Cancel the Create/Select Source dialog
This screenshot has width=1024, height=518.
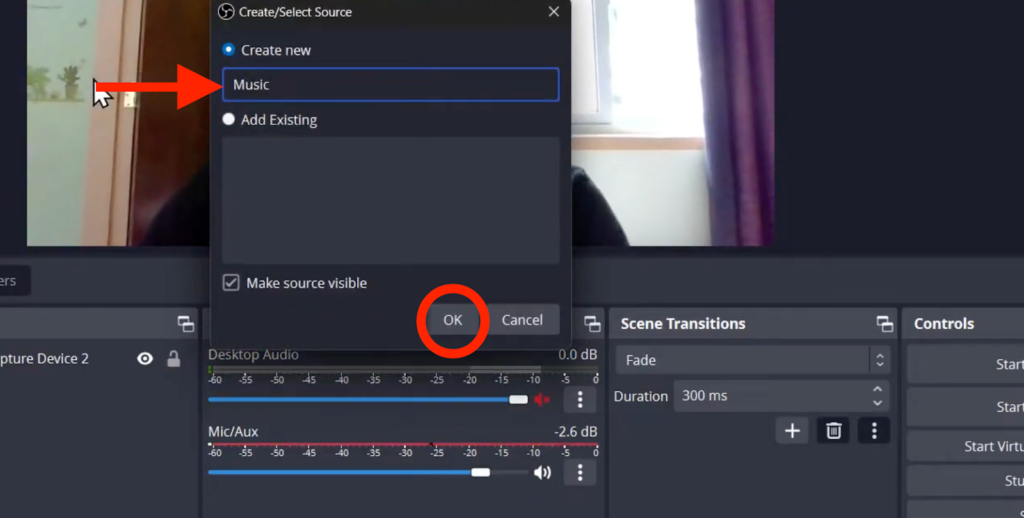[x=522, y=320]
